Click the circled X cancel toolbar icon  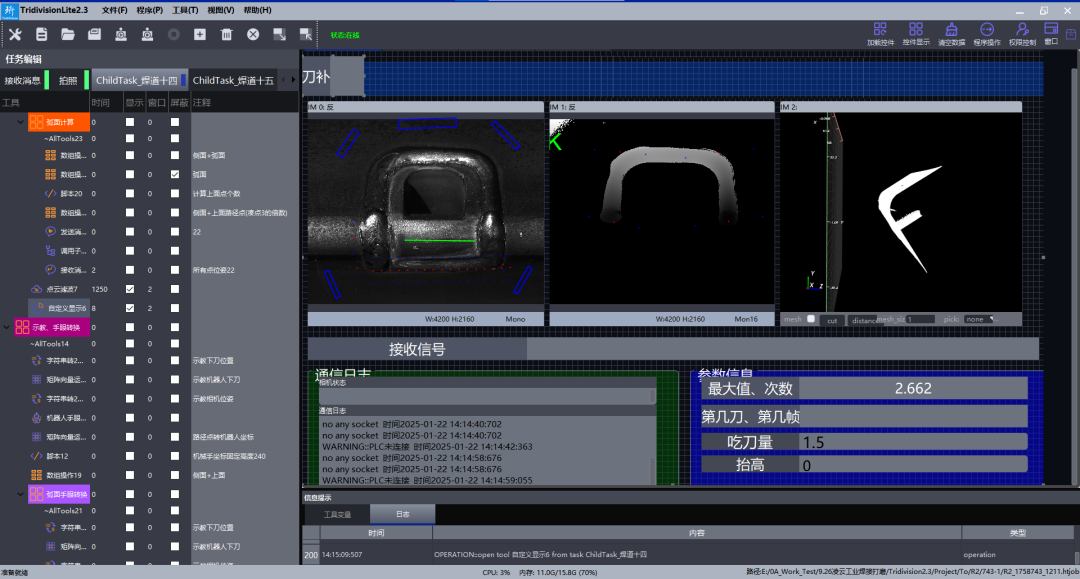(253, 34)
